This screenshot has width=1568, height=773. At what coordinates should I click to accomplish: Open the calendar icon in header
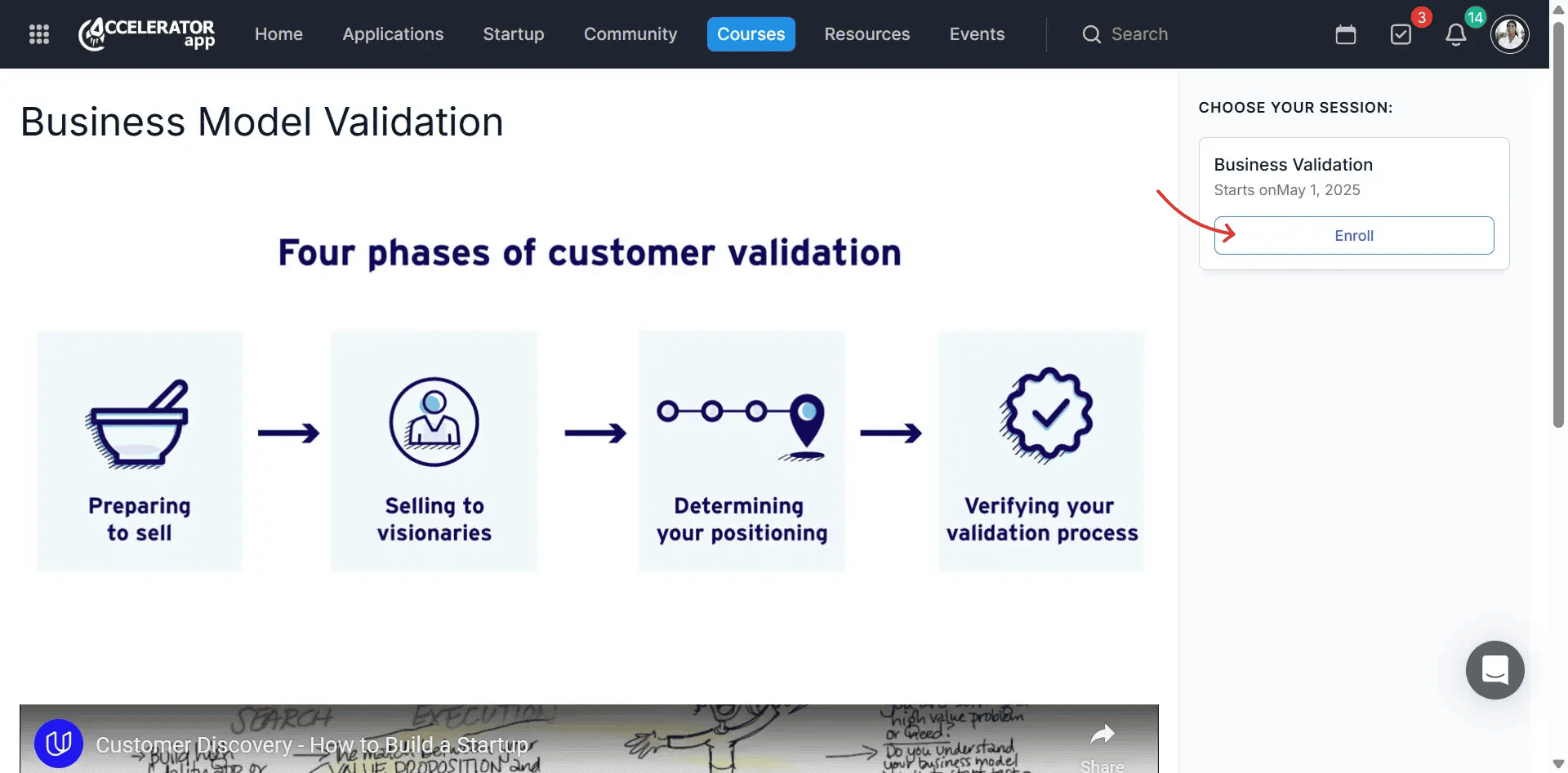[x=1345, y=34]
